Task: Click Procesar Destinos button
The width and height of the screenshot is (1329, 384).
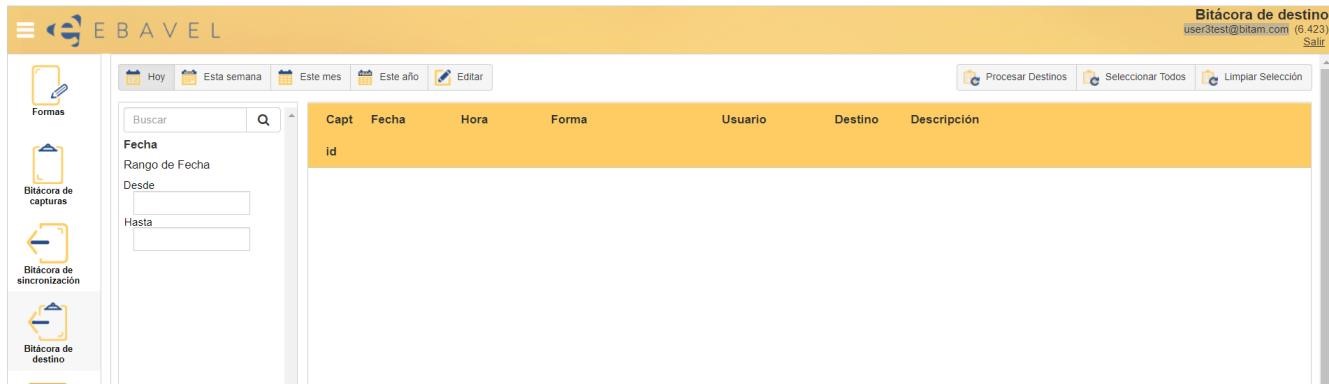Action: point(1017,77)
